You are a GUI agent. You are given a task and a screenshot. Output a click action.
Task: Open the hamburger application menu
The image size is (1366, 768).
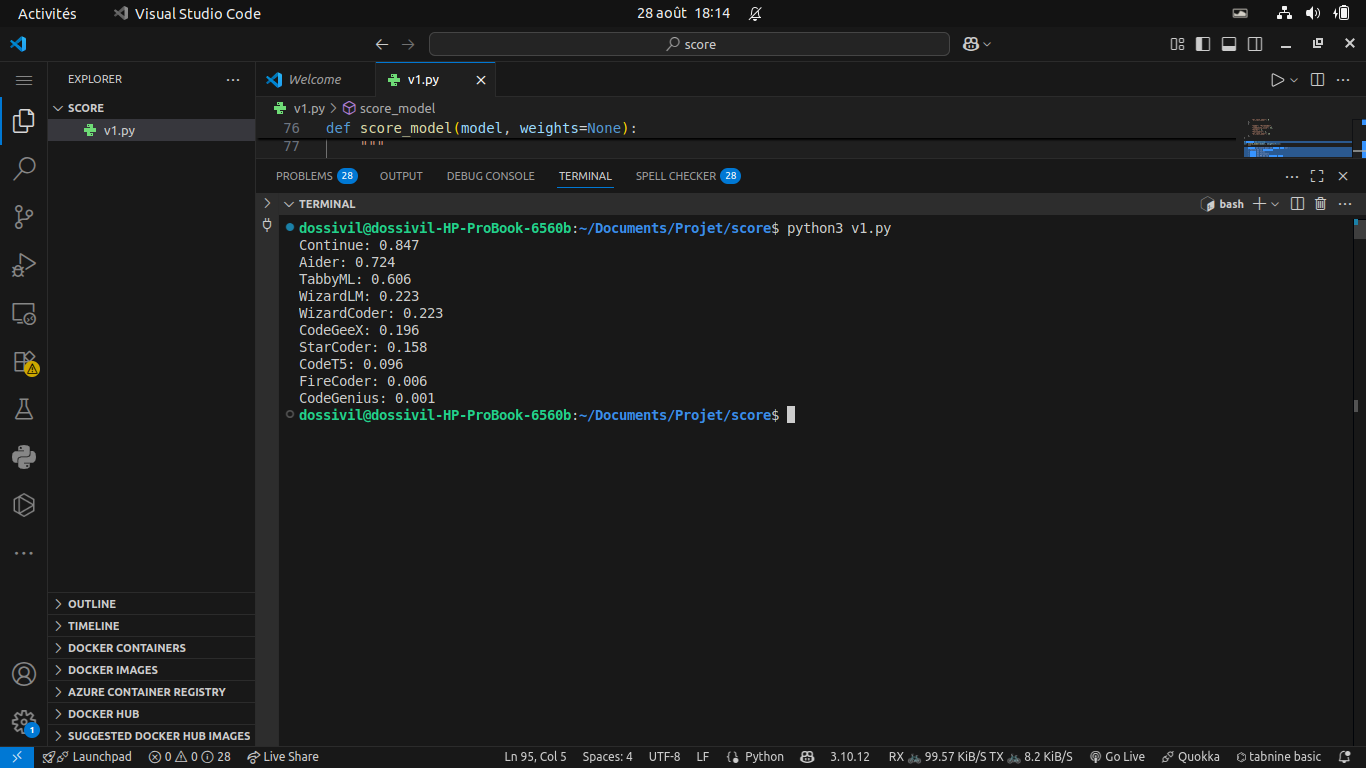click(x=24, y=80)
